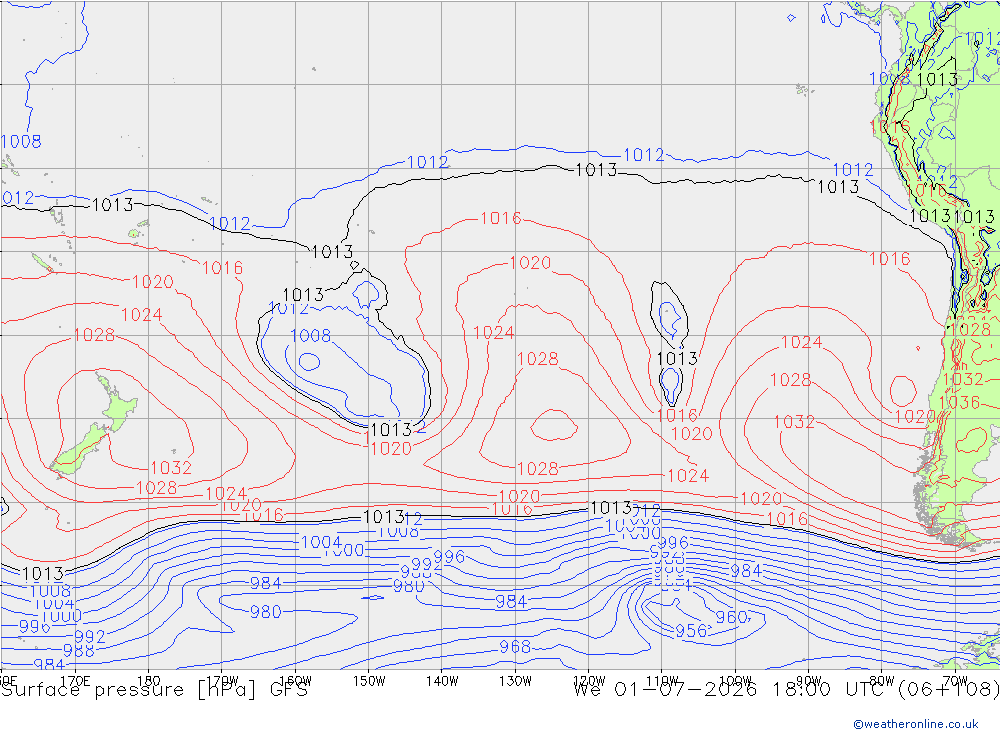The height and width of the screenshot is (733, 1000).
Task: Select the 'Surface pressure [hPa] GFS' title
Action: pos(154,690)
